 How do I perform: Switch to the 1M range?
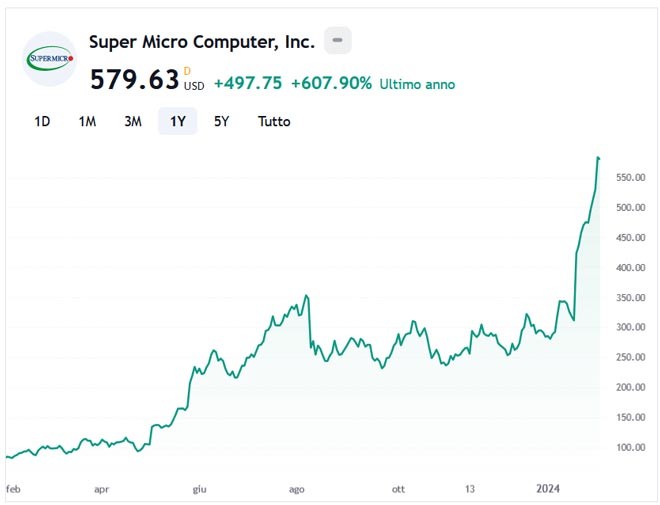point(87,122)
